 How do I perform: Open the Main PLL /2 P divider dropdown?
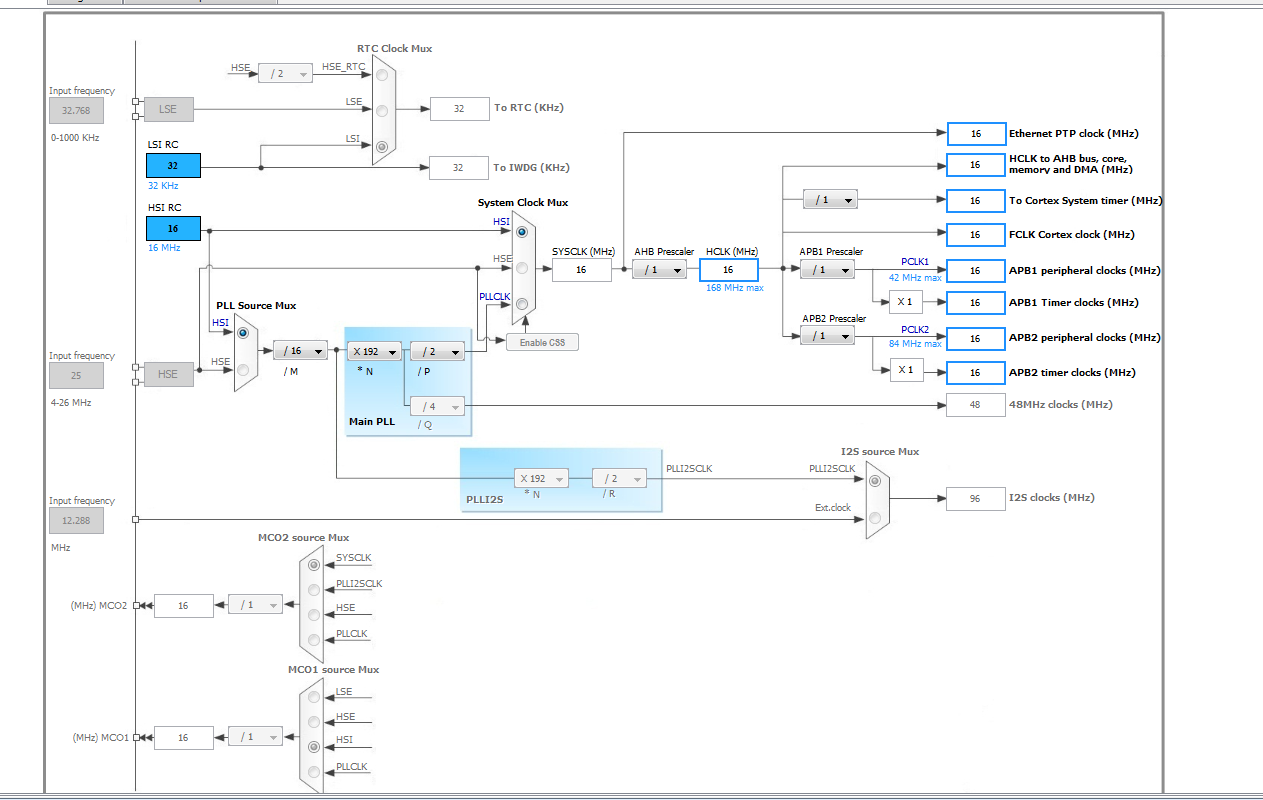pos(438,351)
